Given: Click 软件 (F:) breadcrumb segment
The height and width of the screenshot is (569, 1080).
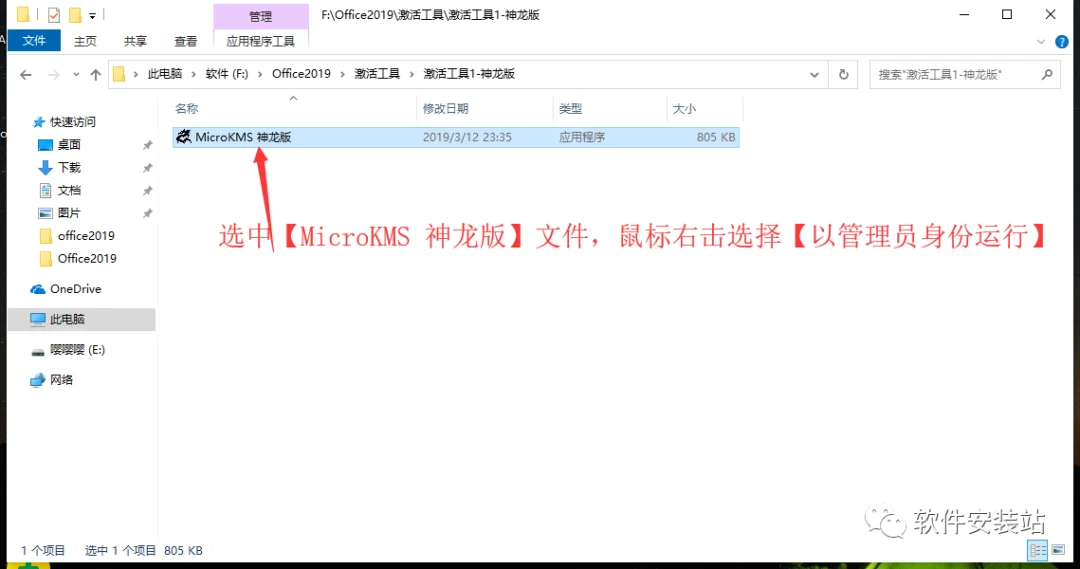Looking at the screenshot, I should click(x=227, y=74).
